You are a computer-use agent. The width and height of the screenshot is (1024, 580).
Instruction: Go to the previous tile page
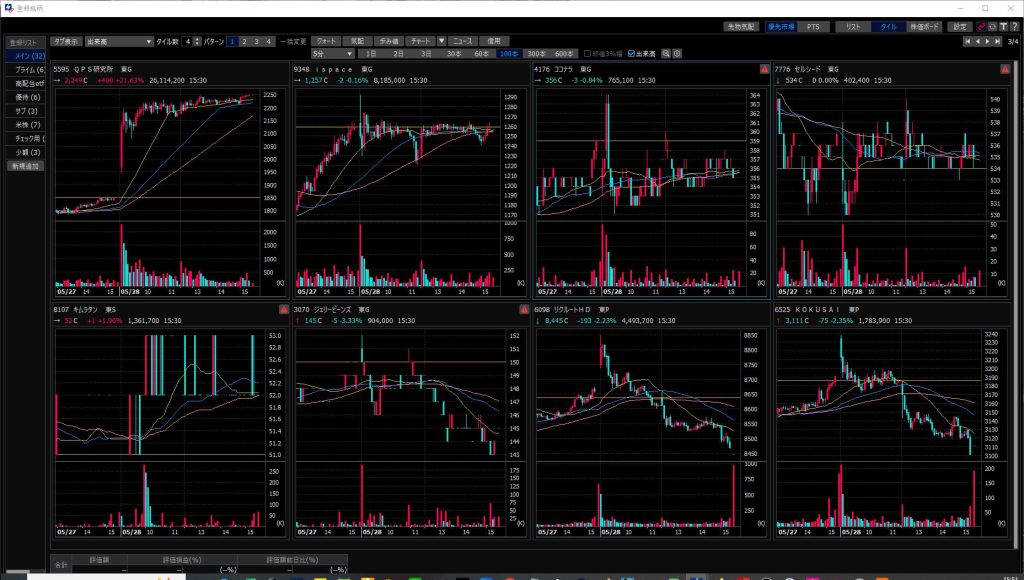point(978,41)
